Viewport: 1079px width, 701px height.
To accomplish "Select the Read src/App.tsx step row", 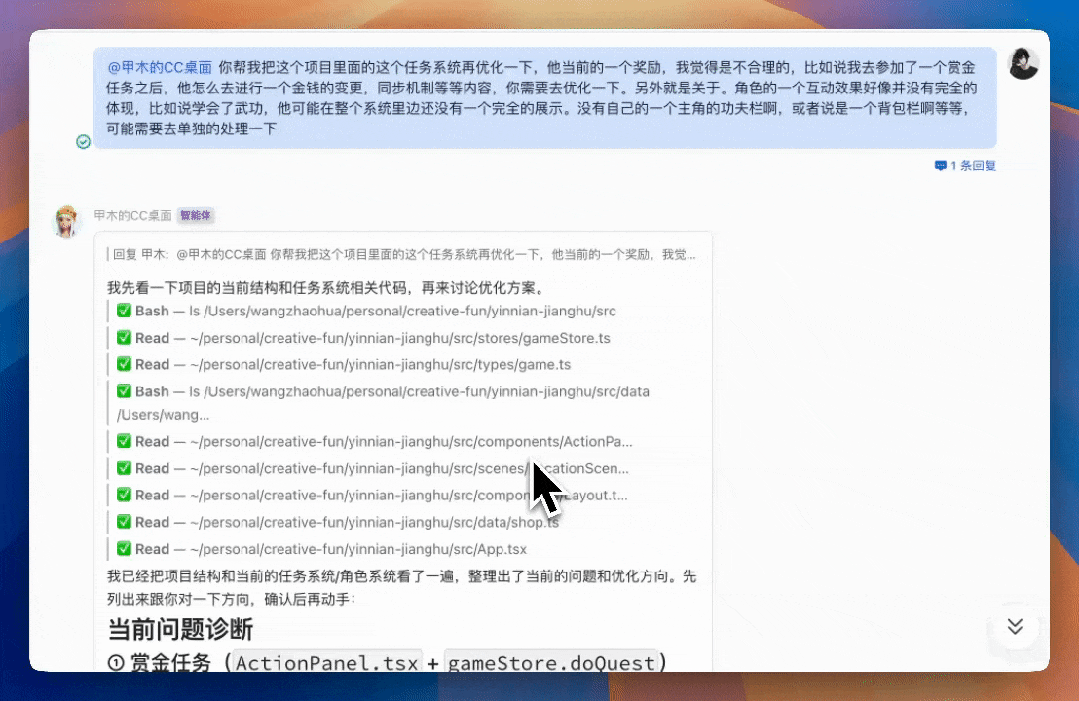I will click(321, 549).
